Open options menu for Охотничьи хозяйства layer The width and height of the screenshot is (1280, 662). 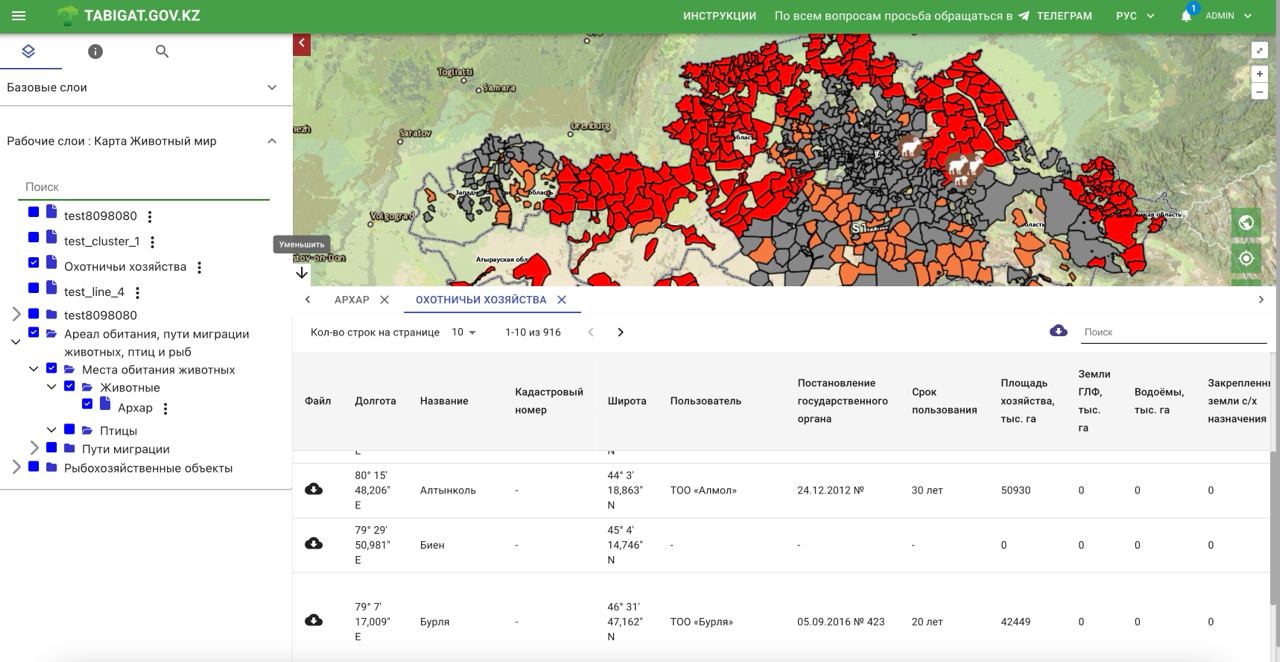pos(199,267)
